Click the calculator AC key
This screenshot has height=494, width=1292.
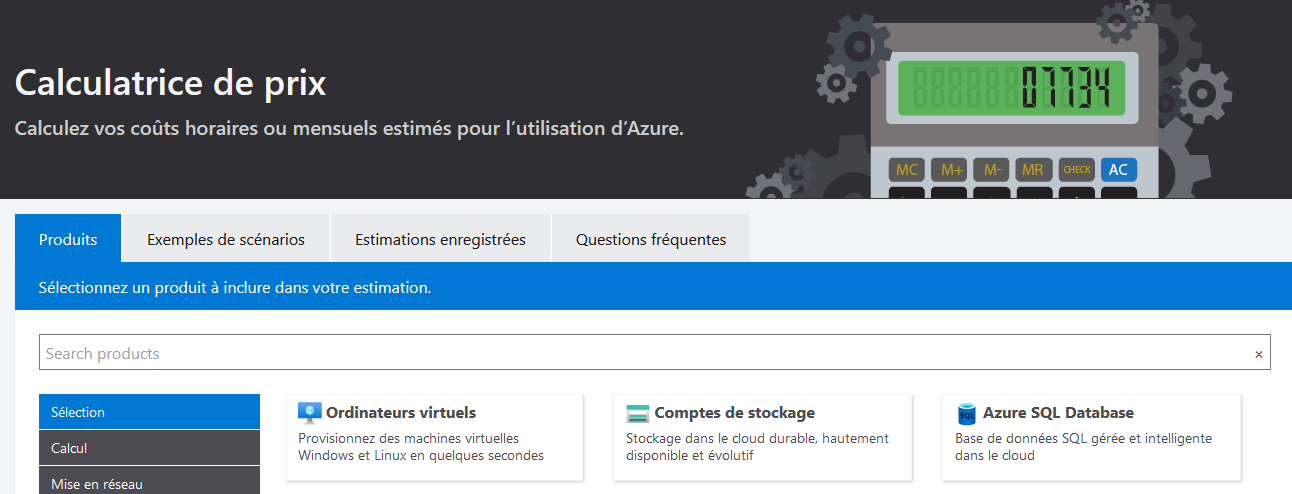[x=1119, y=169]
